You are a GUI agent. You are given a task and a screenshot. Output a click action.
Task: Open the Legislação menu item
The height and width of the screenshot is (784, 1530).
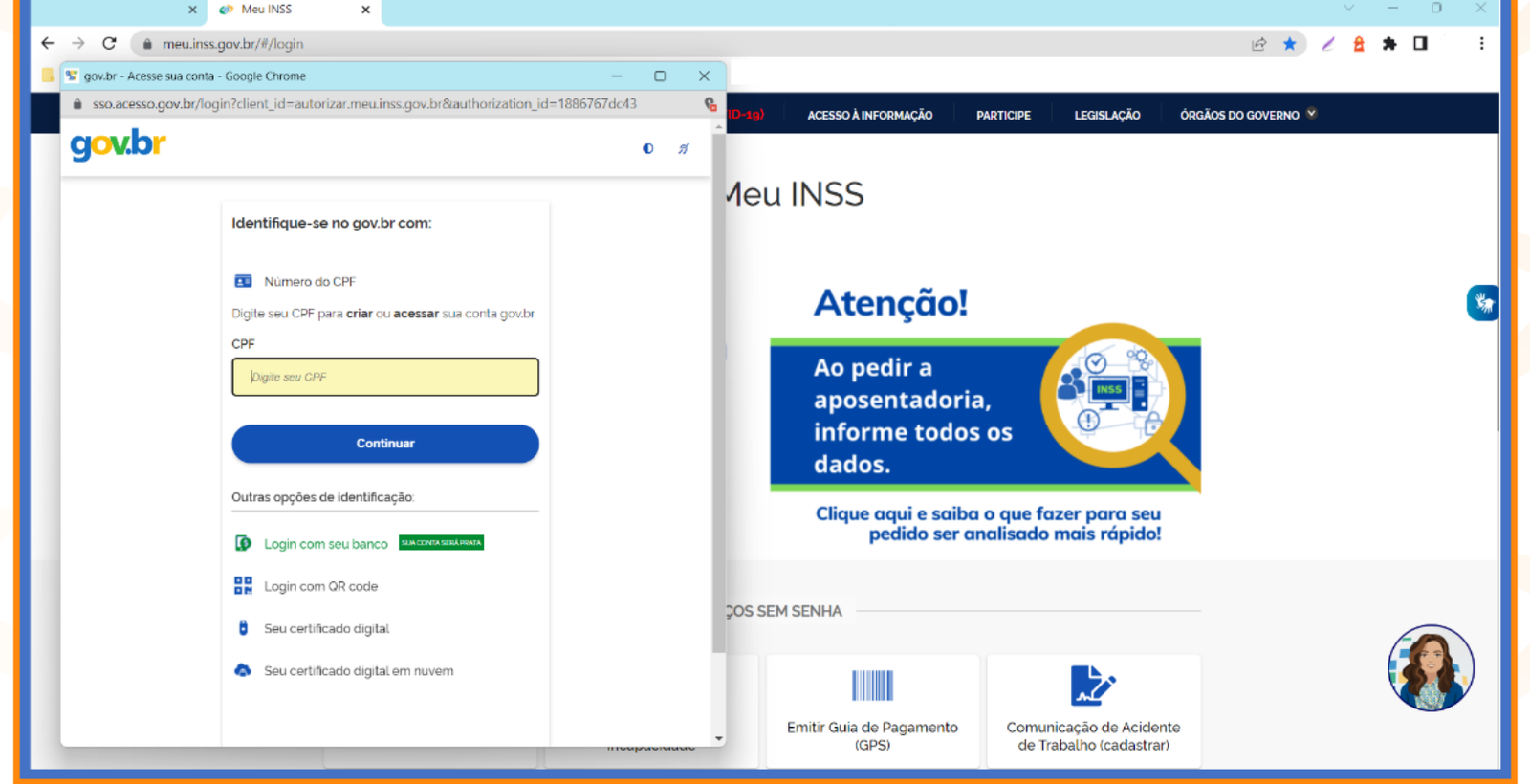(x=1107, y=115)
